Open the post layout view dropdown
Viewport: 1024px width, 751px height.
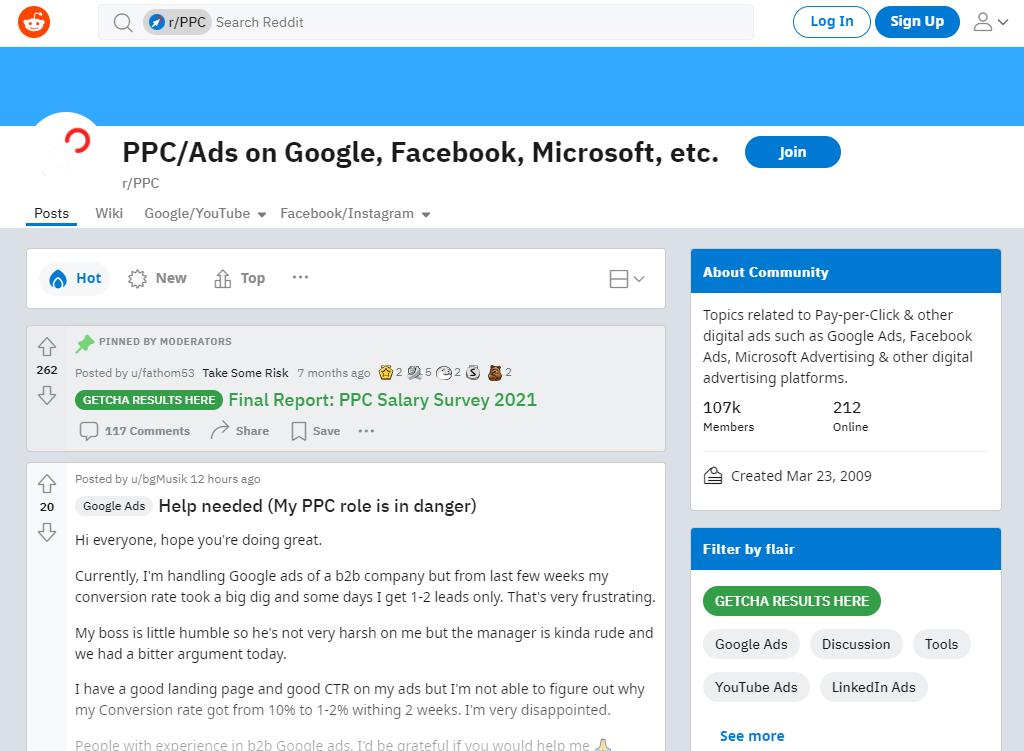coord(625,279)
